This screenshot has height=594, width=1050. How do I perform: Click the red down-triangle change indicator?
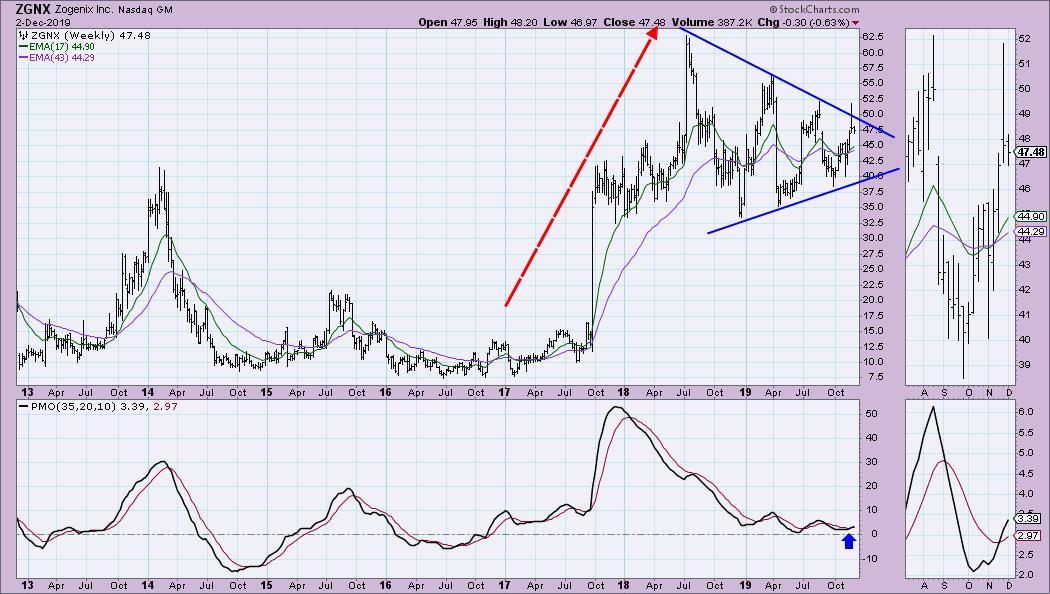tap(855, 23)
